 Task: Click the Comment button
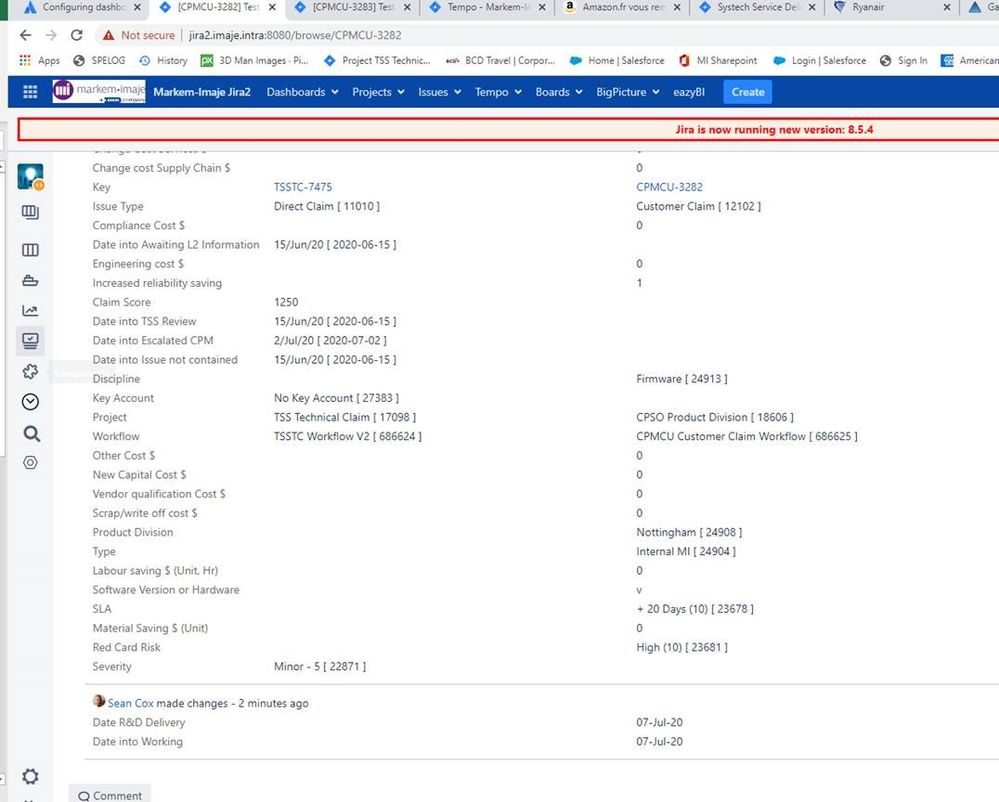tap(110, 795)
